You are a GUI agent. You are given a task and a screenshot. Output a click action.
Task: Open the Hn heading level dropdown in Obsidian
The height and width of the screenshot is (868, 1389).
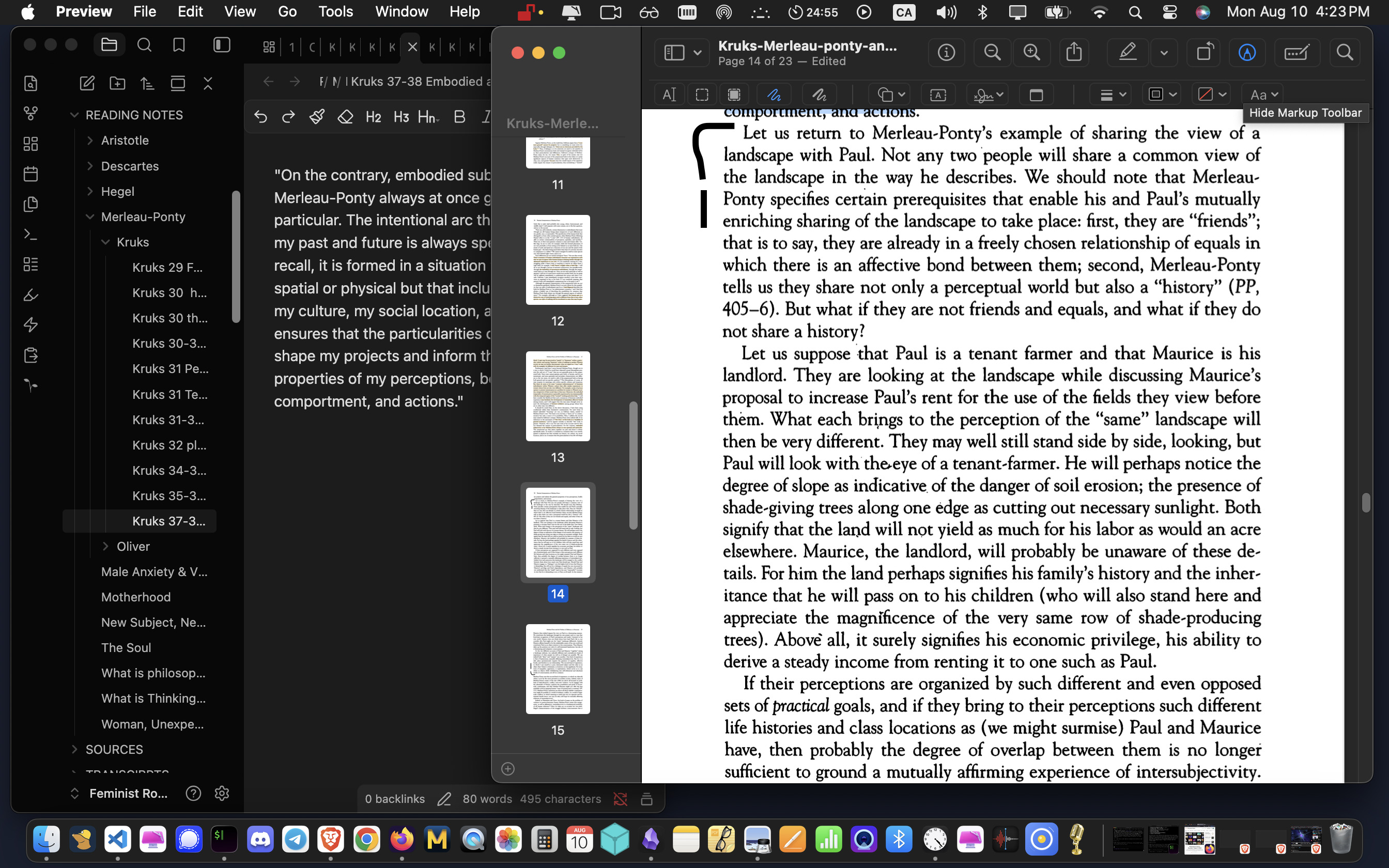pyautogui.click(x=428, y=117)
